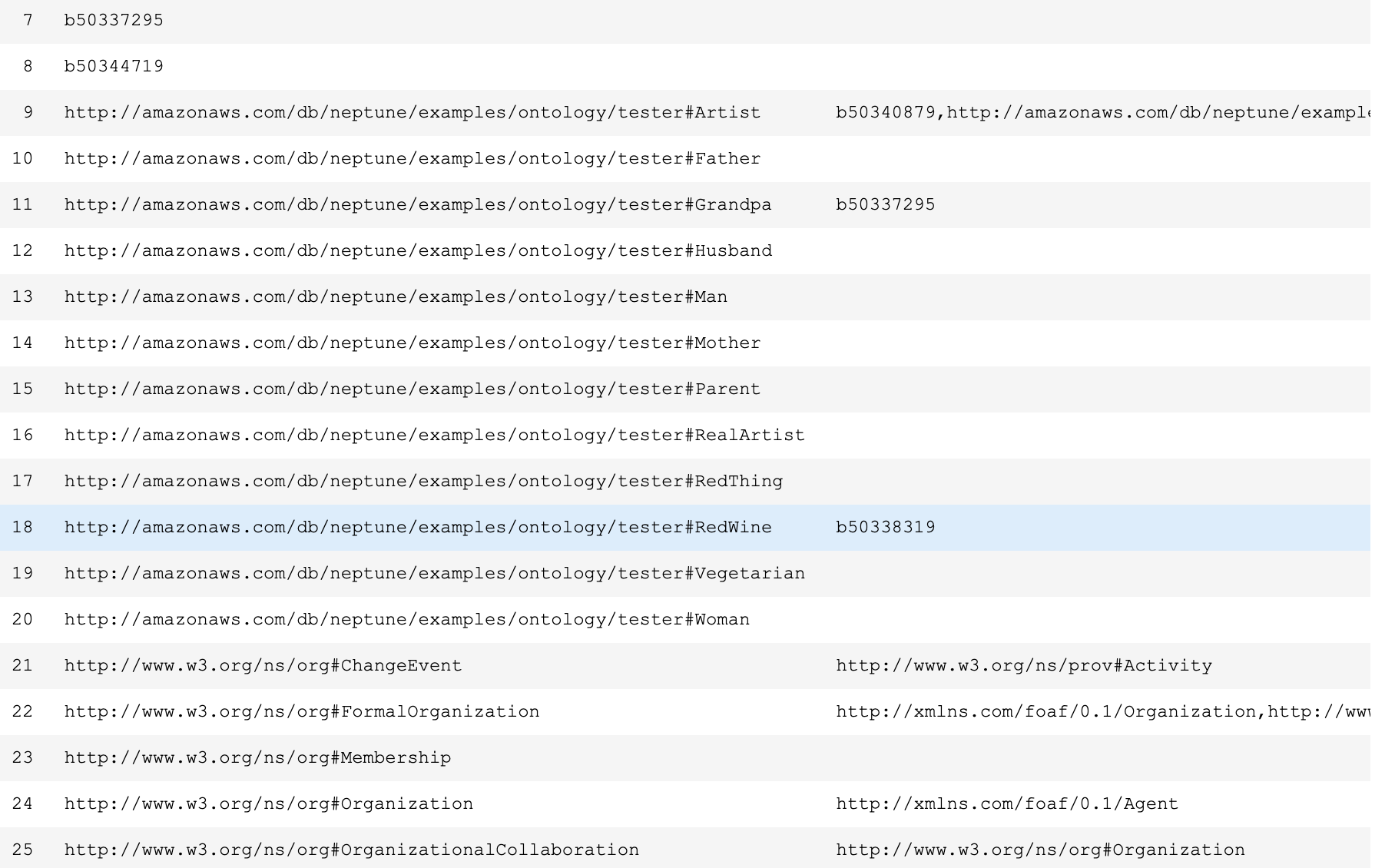Select the org#FormalOrganization URL cell
Viewport: 1395px width, 868px height.
(x=302, y=711)
